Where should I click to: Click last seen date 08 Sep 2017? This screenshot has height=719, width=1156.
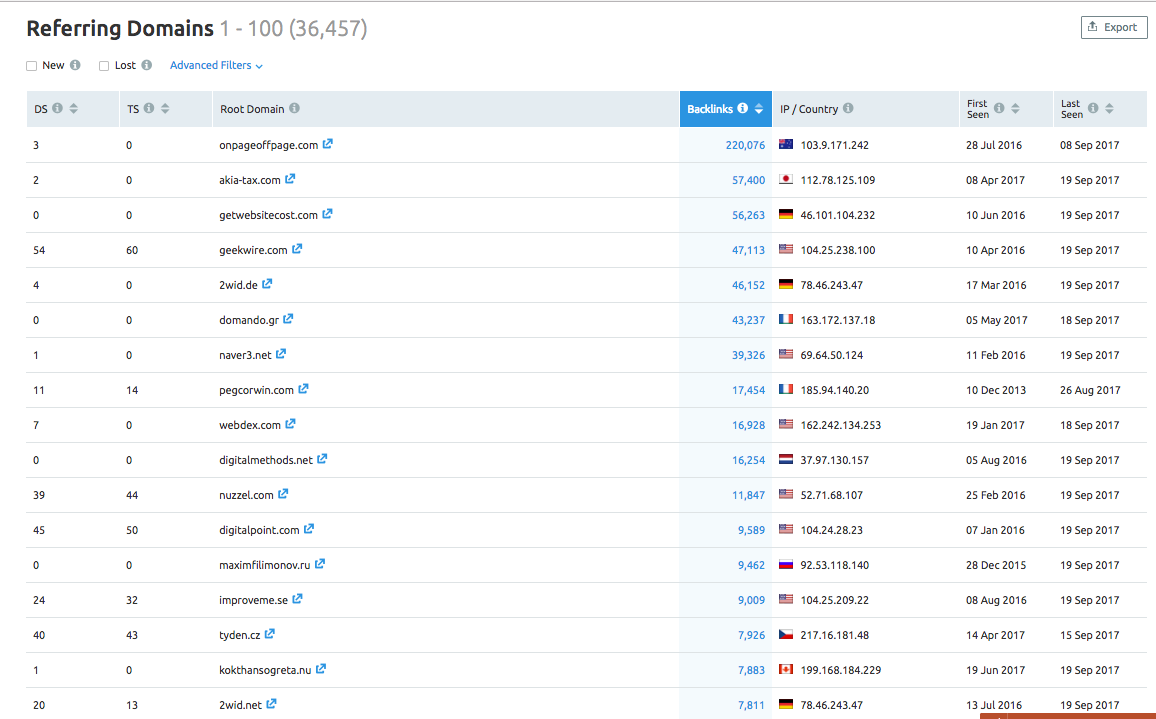1090,145
